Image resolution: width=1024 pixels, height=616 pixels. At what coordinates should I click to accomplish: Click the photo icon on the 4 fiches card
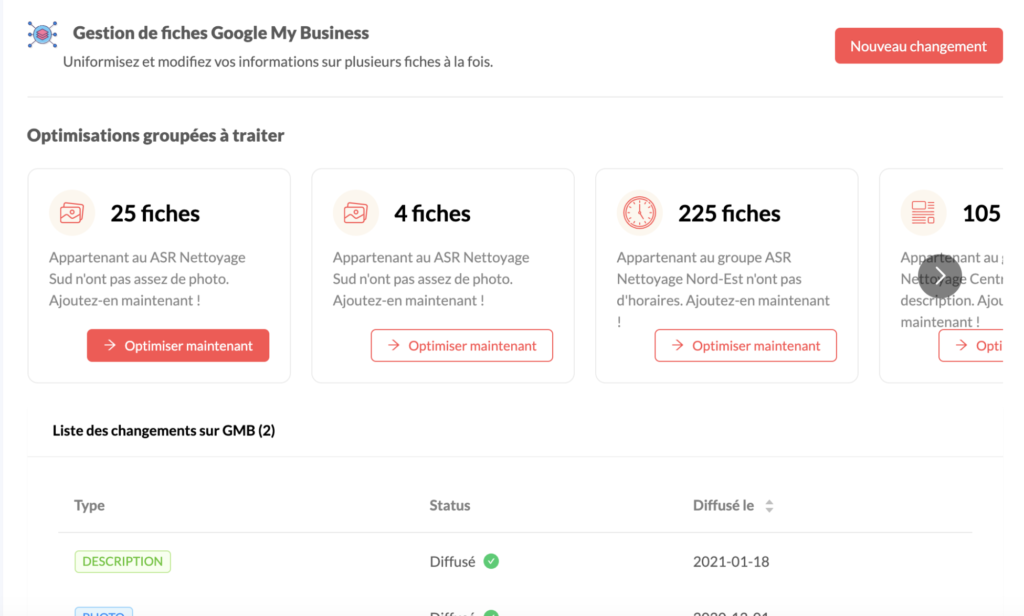click(355, 213)
